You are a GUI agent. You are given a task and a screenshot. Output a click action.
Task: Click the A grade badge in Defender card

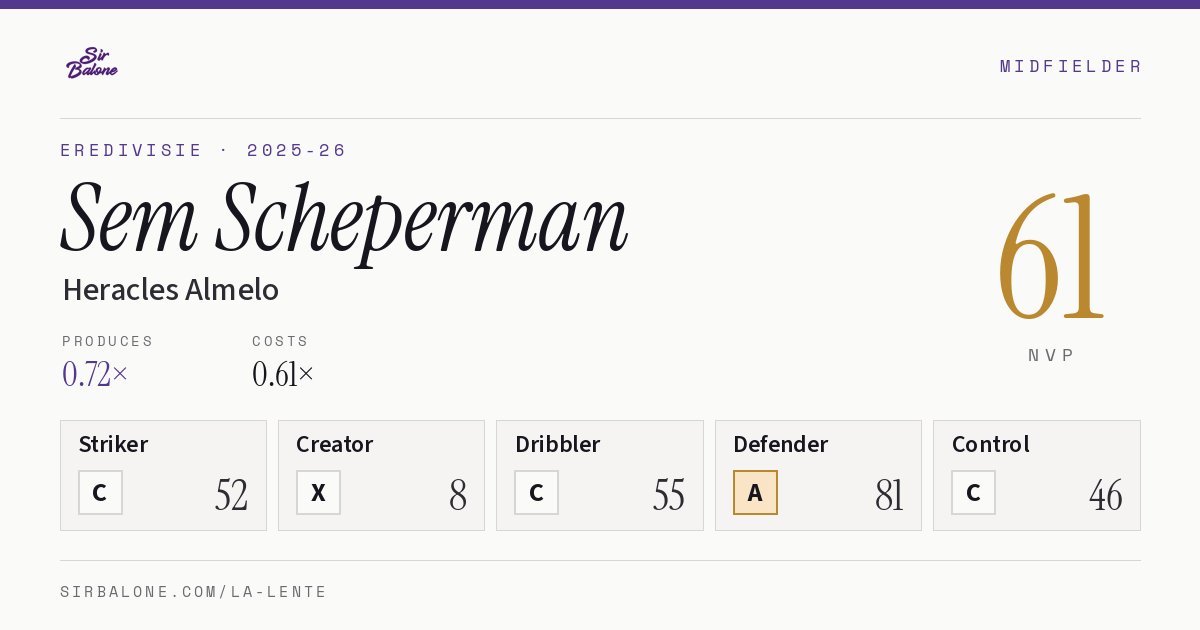coord(755,493)
